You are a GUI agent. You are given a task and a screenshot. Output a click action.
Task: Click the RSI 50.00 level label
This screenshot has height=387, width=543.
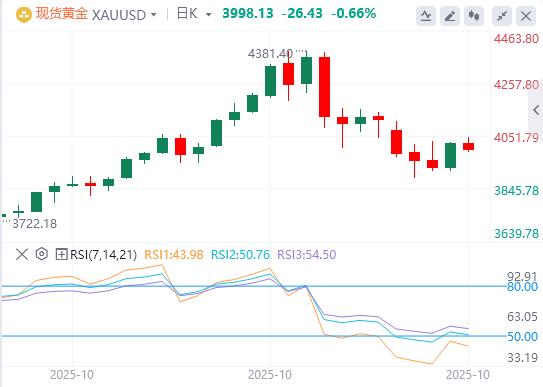(522, 336)
